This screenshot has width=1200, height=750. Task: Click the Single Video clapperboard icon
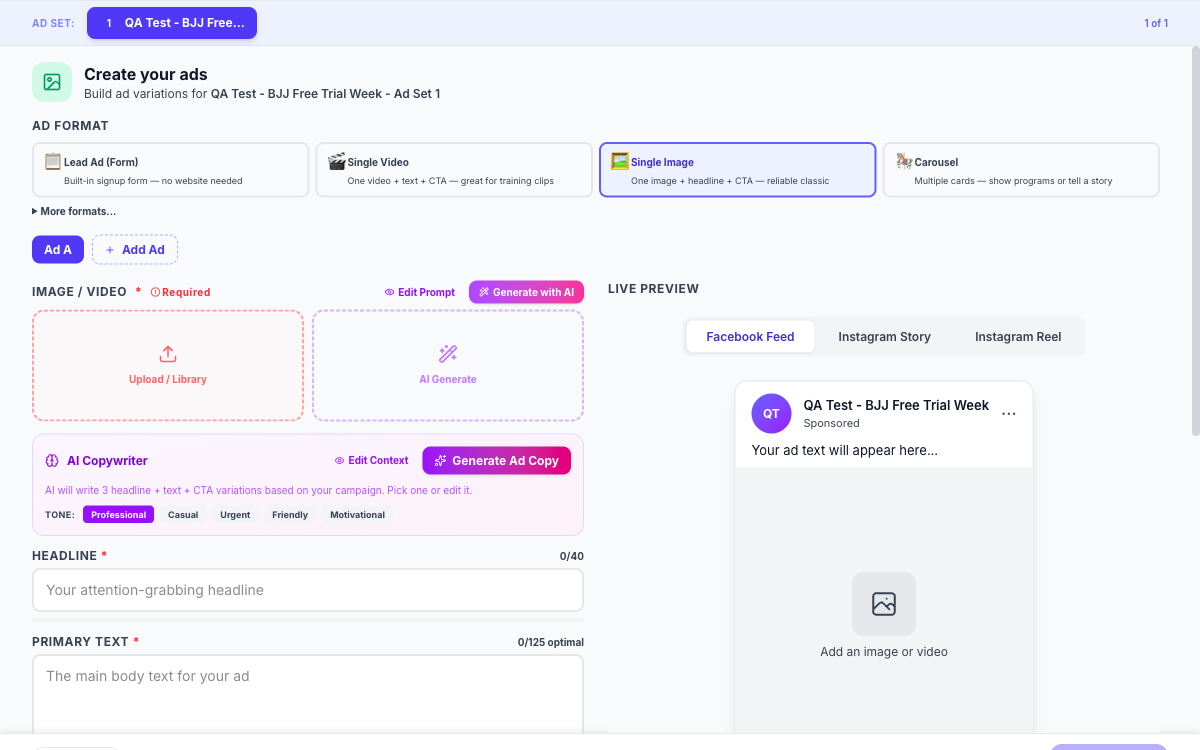tap(337, 161)
